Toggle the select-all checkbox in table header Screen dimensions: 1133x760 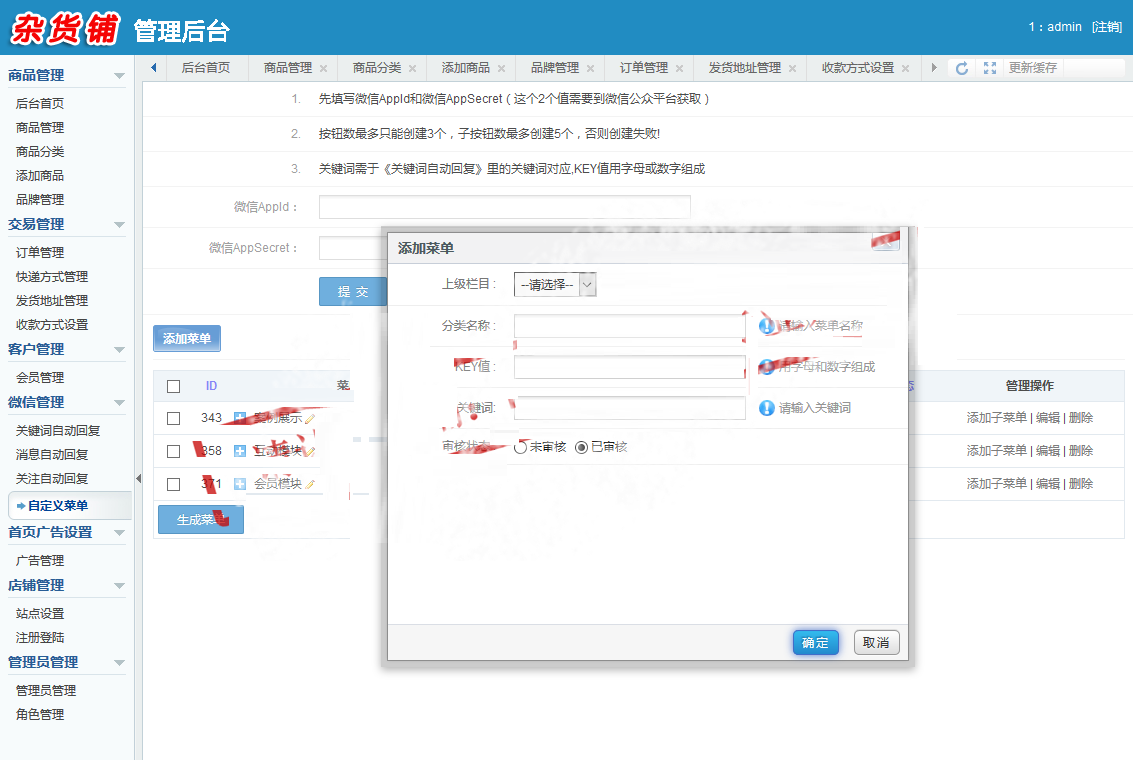point(173,387)
